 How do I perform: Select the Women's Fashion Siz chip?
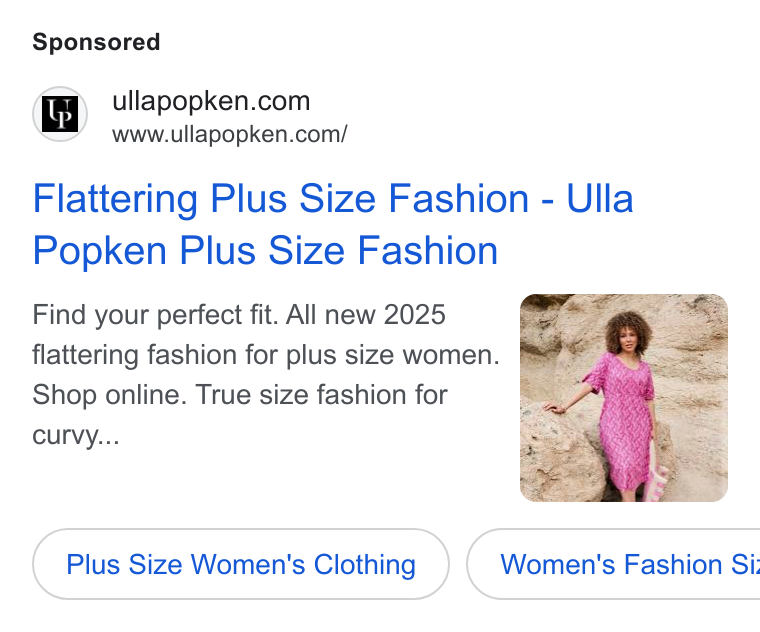(x=614, y=564)
